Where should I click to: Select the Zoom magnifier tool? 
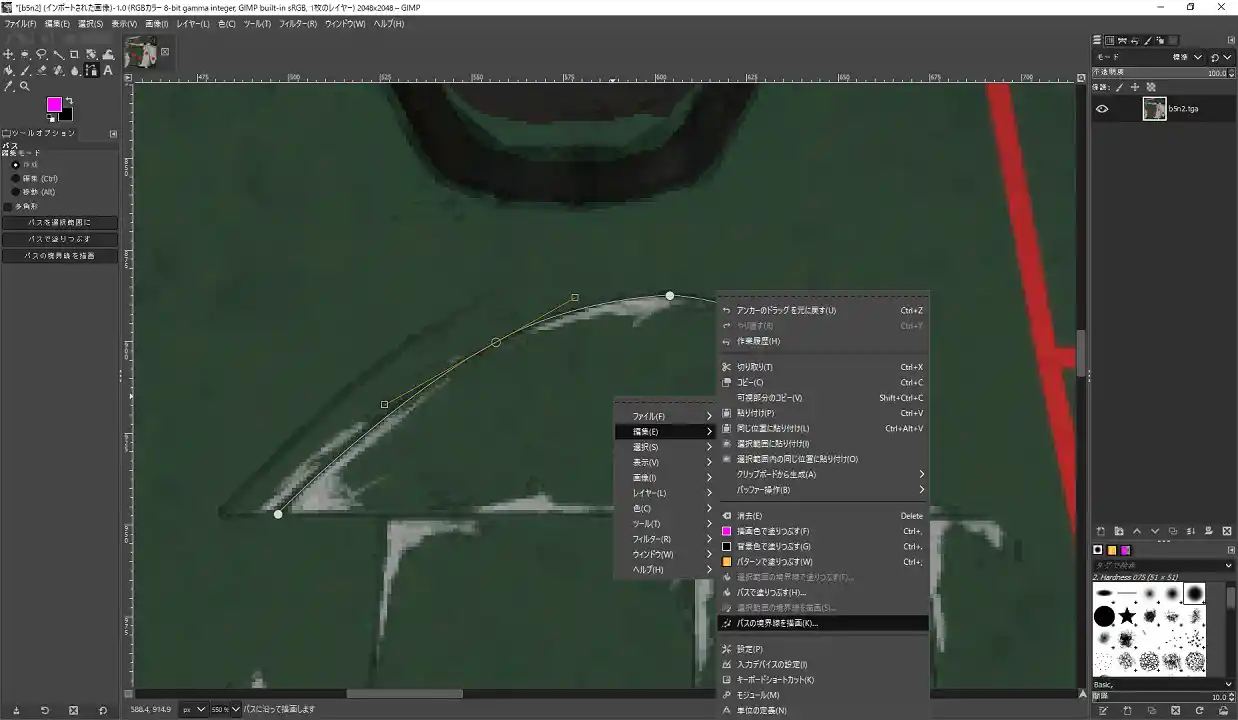[x=25, y=87]
